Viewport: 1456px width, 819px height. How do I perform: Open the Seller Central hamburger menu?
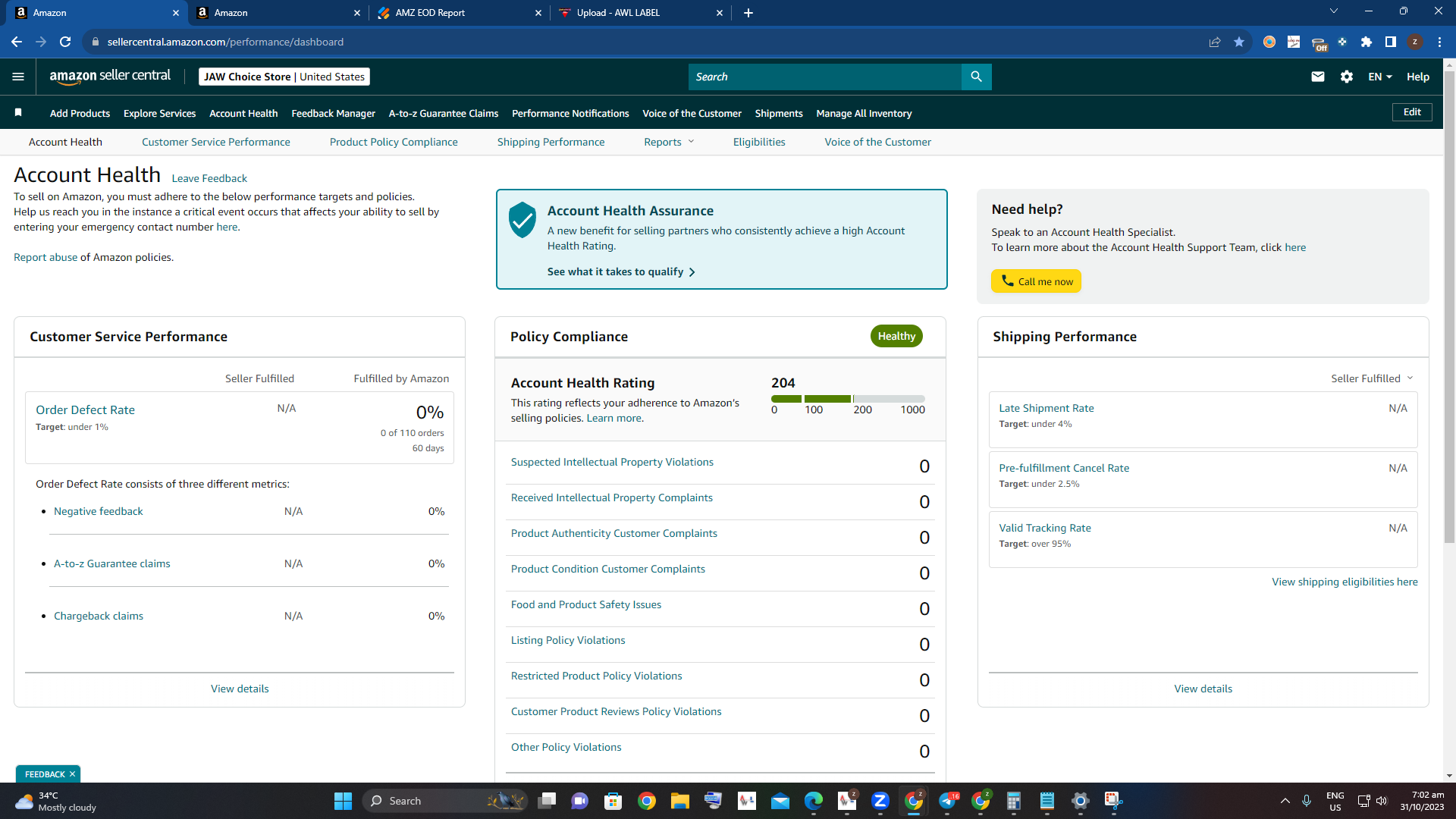coord(18,77)
